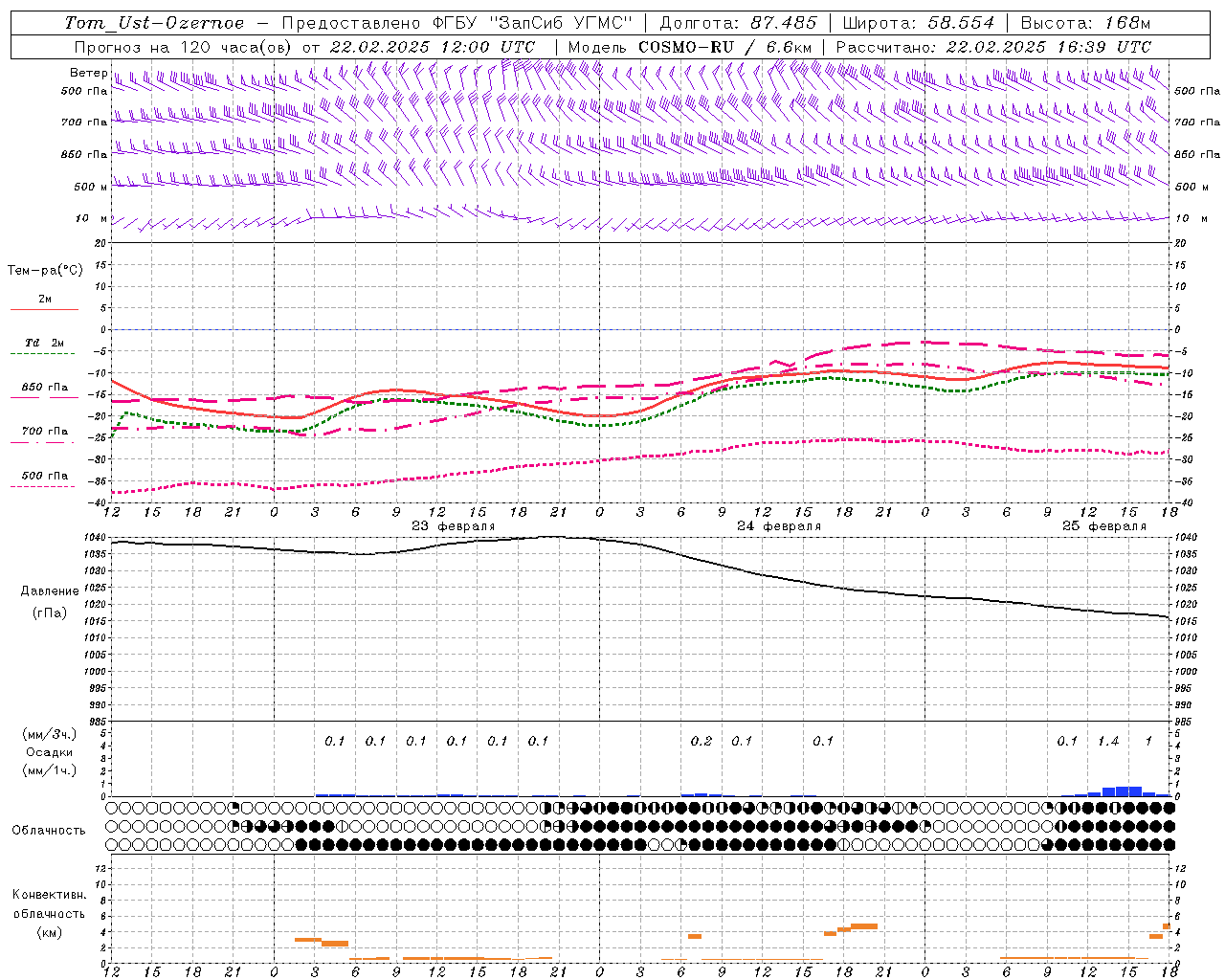Image resolution: width=1225 pixels, height=980 pixels.
Task: Select the forecast start 22.02.2025 12:00 UTC
Action: 432,47
